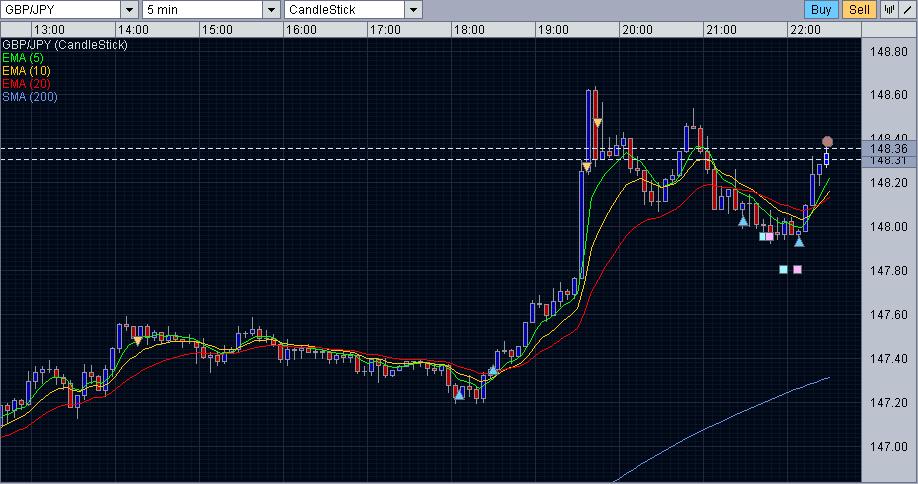The height and width of the screenshot is (484, 918).
Task: Click the blue triangle at the 147.20 low near 18:00
Action: (459, 395)
